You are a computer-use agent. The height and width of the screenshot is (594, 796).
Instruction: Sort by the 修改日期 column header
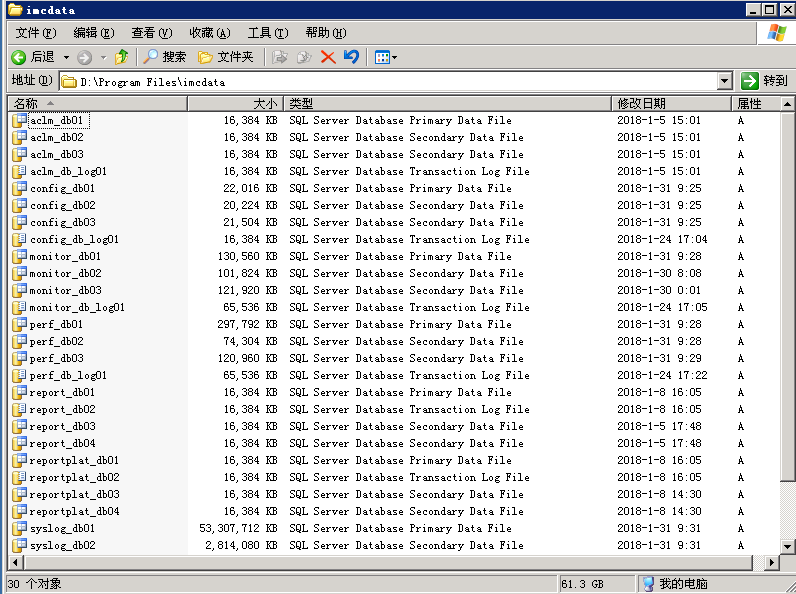tap(671, 104)
